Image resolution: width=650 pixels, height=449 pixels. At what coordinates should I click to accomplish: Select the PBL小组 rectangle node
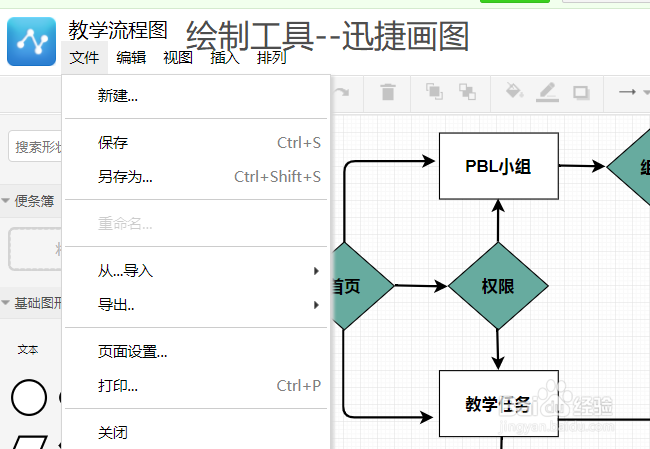[499, 166]
